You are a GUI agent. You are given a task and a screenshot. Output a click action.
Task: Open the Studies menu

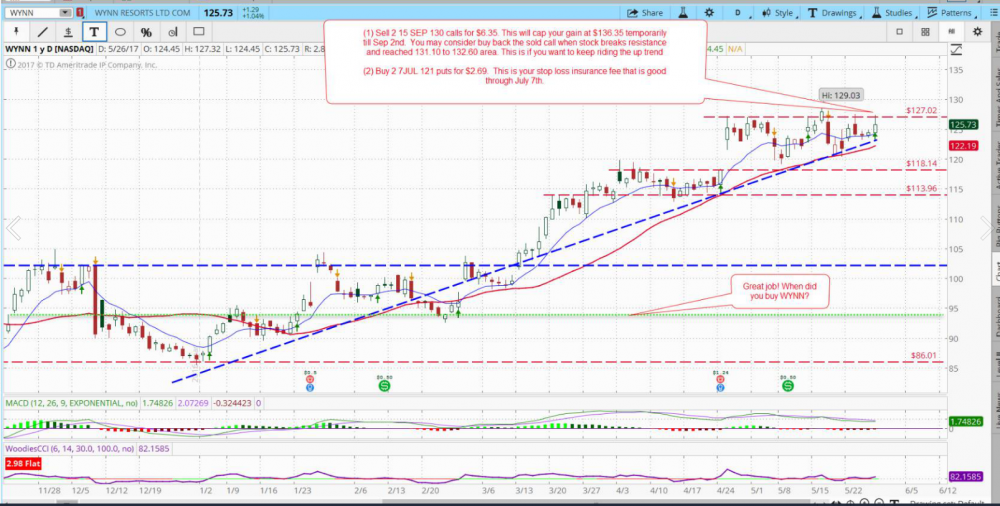pos(893,13)
